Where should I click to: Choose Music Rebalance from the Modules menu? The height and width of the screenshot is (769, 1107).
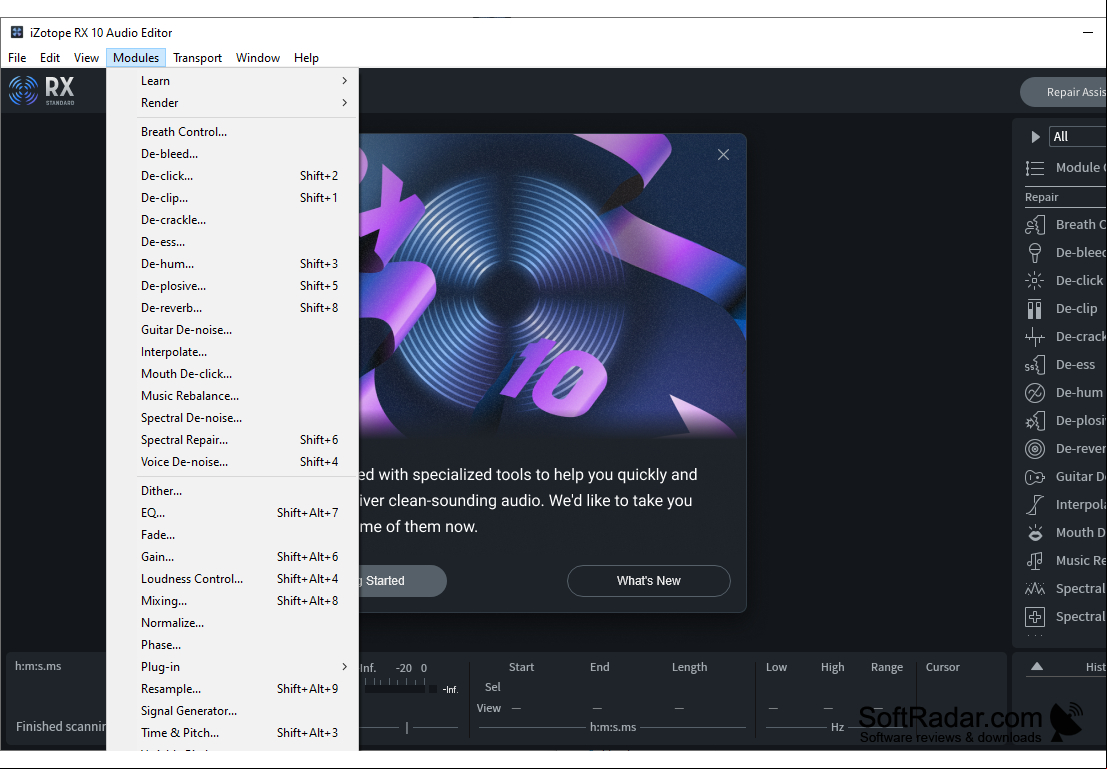point(232,395)
